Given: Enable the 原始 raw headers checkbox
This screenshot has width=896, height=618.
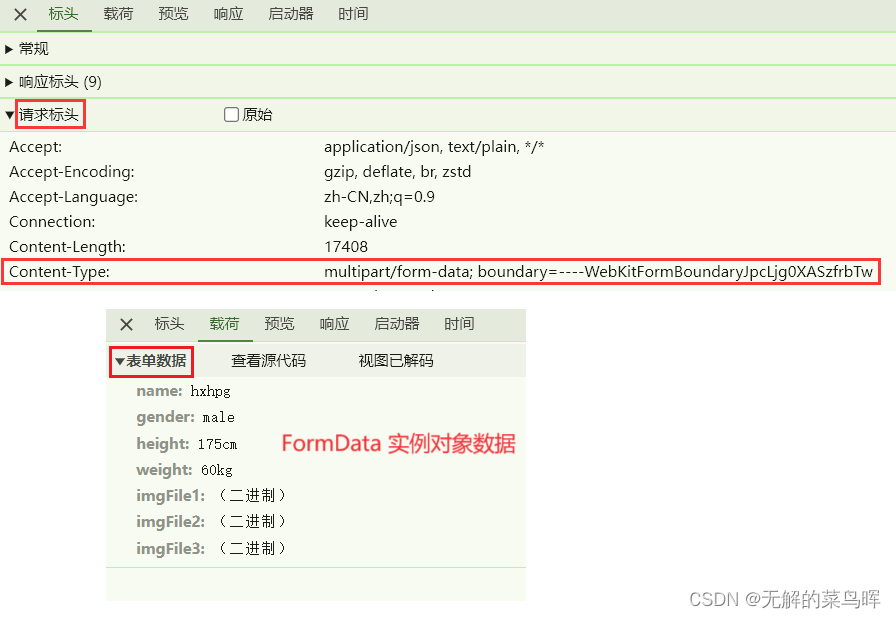Looking at the screenshot, I should [231, 115].
